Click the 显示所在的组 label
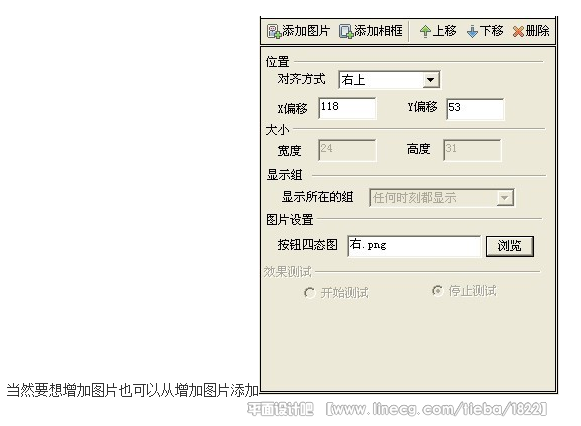Viewport: 581px width, 426px height. (x=318, y=197)
